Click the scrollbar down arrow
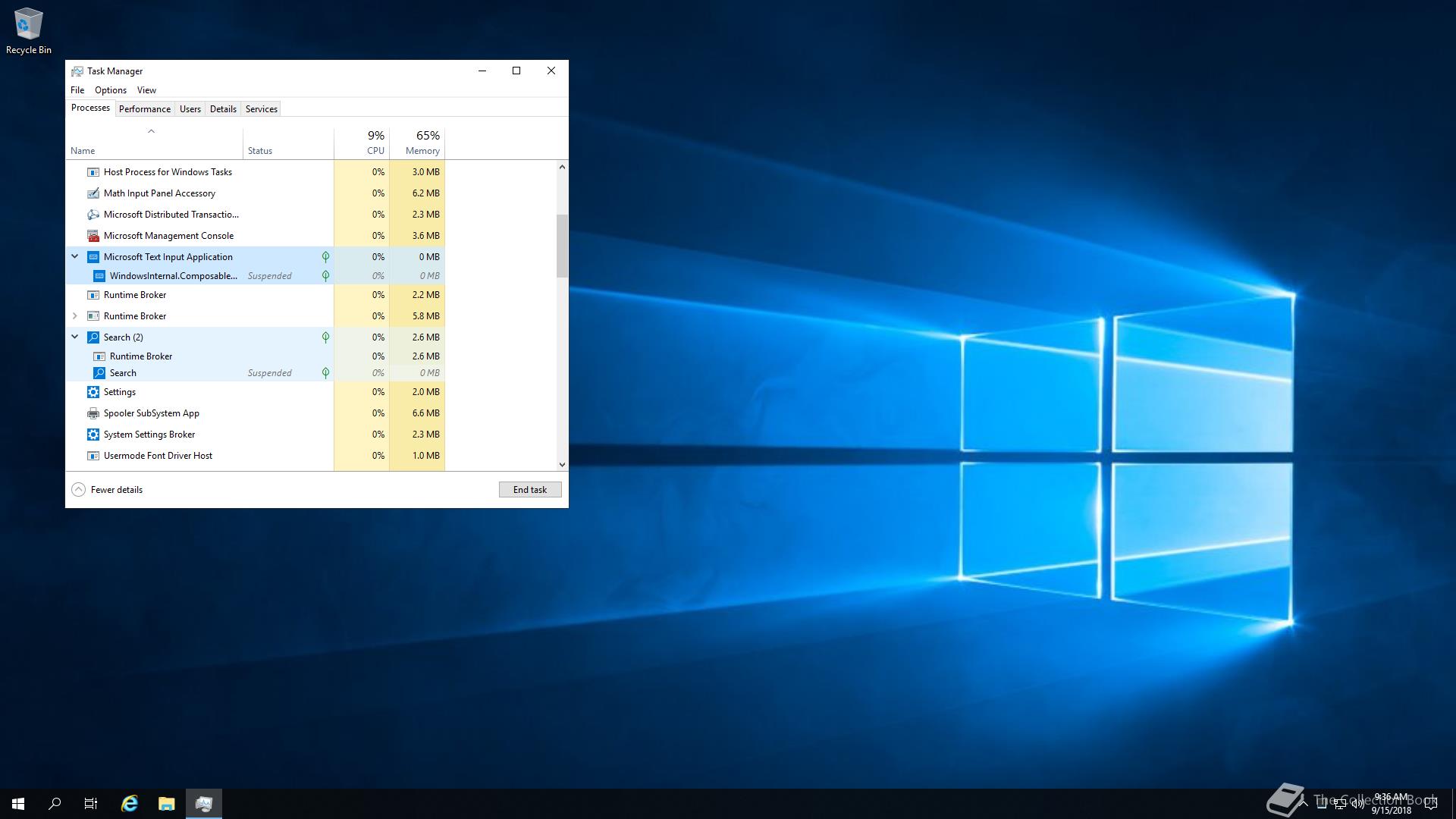Viewport: 1456px width, 819px height. 562,464
